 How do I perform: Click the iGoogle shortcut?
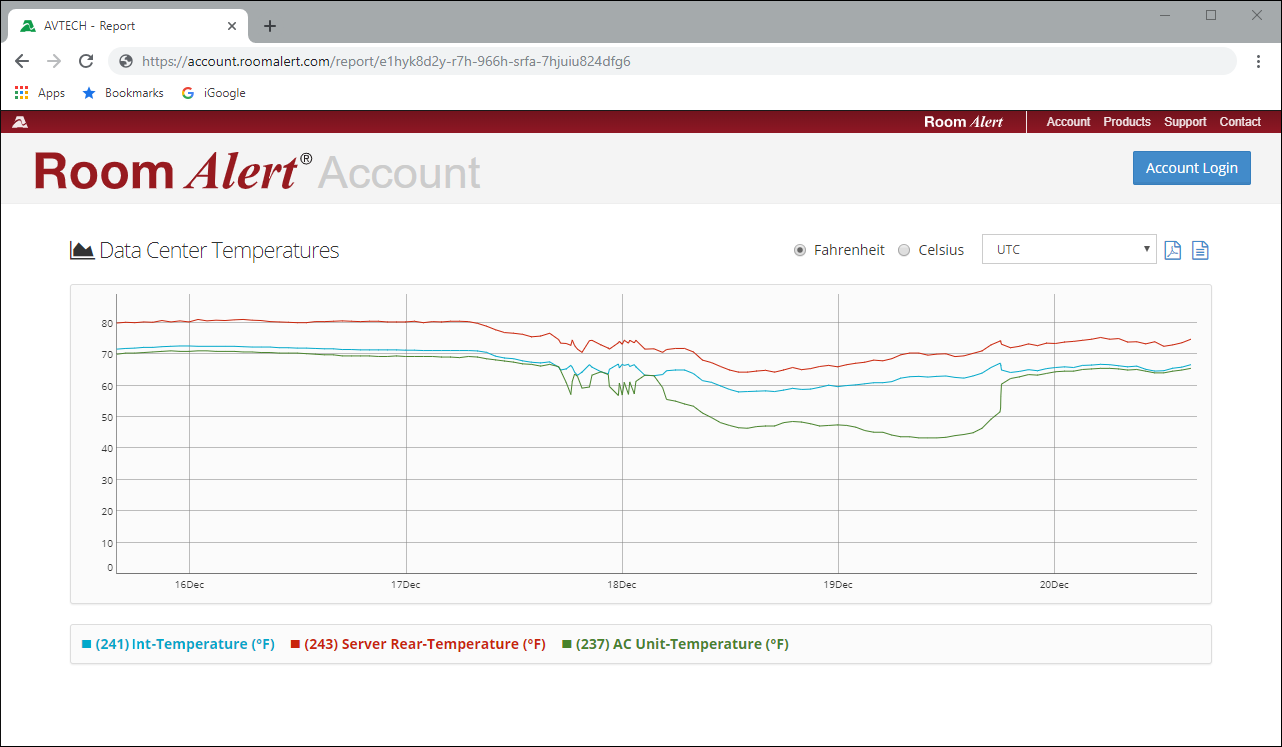(x=212, y=92)
